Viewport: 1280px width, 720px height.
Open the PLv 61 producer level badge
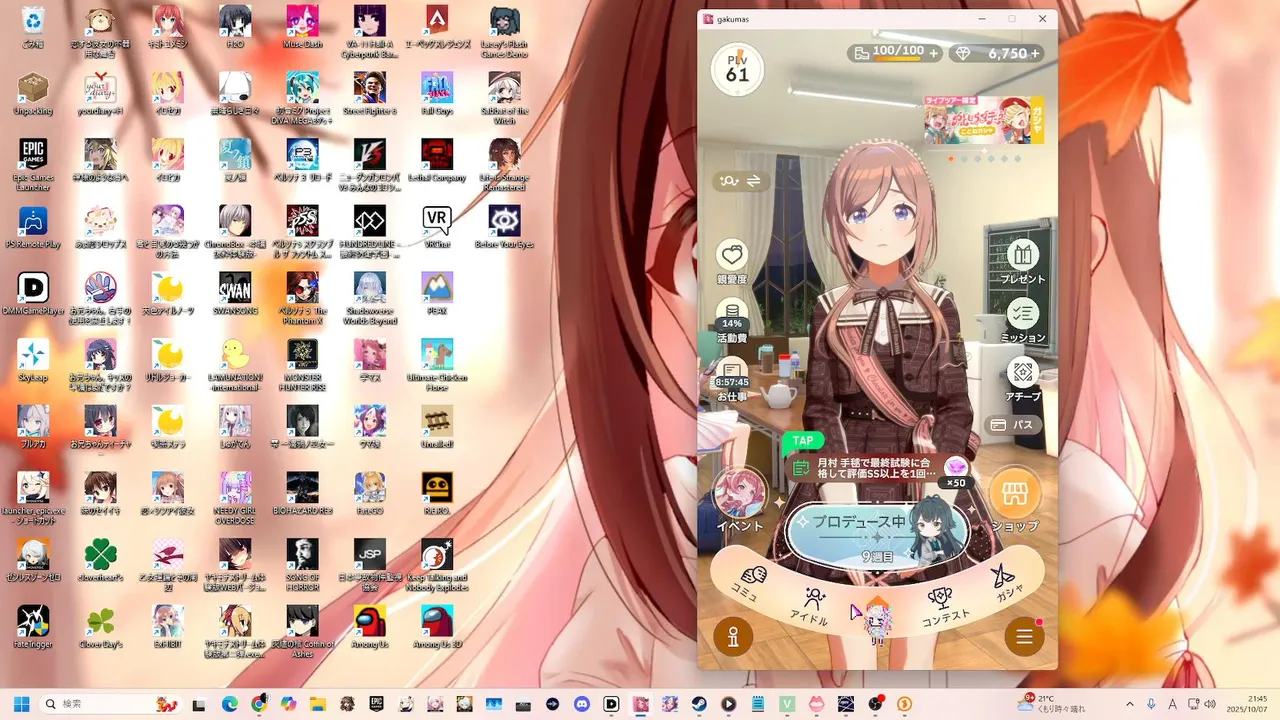click(737, 69)
